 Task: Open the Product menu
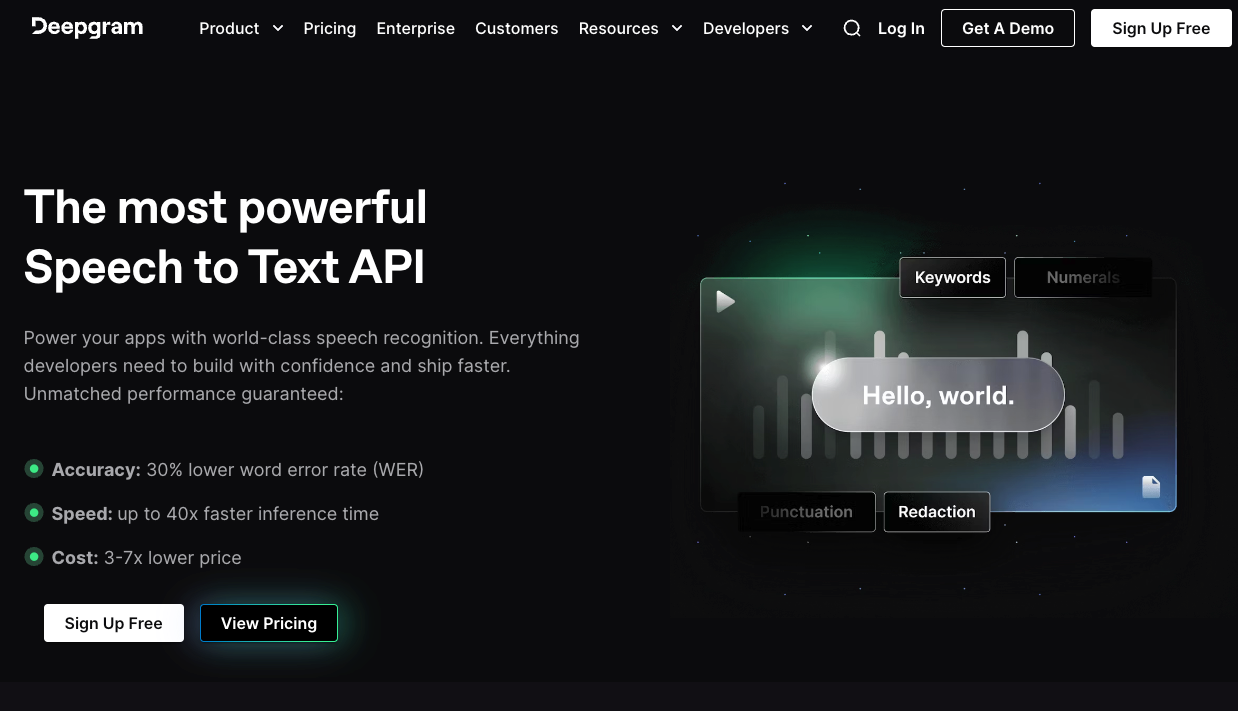[x=229, y=28]
